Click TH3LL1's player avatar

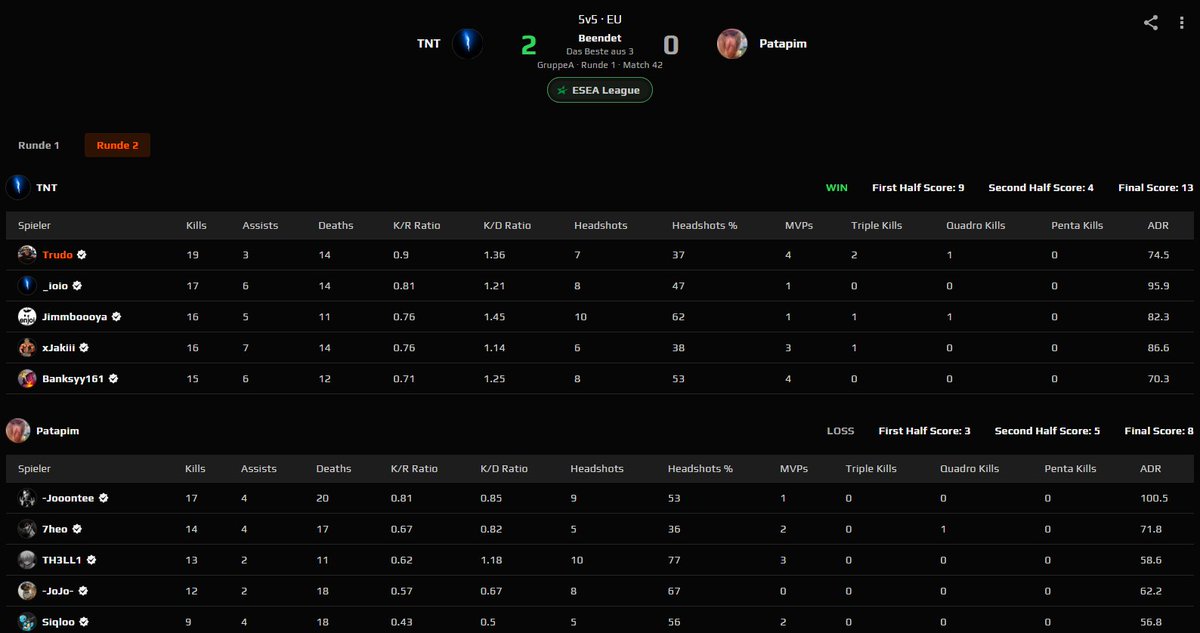coord(27,560)
